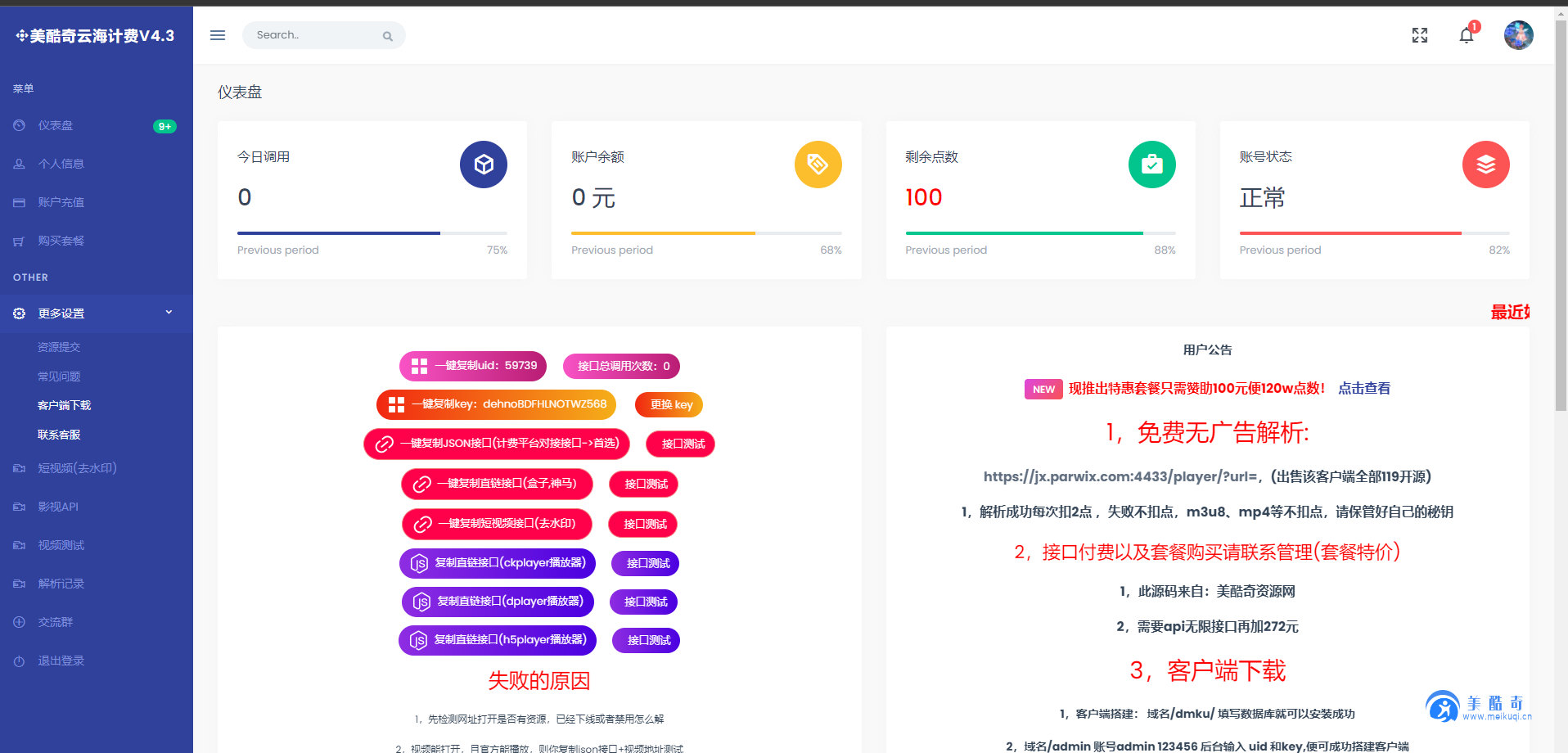Select 客户端下载 submenu item
The image size is (1568, 753).
64,405
